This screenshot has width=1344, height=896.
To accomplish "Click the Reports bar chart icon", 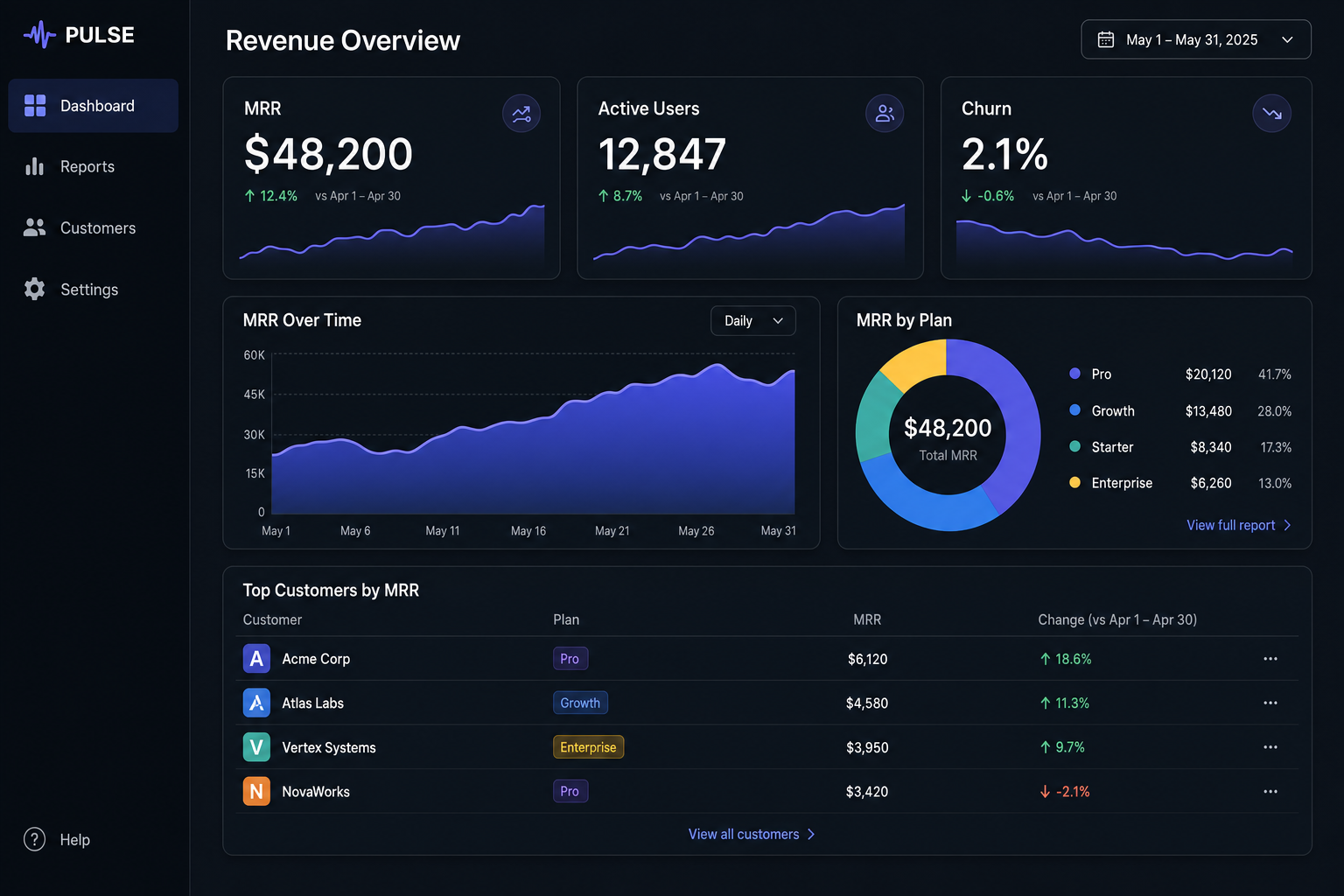I will [35, 166].
